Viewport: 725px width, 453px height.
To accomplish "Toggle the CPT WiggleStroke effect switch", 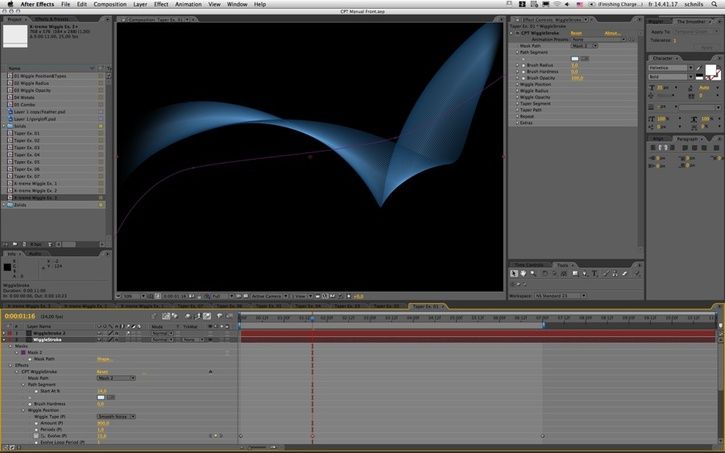I will coord(210,371).
